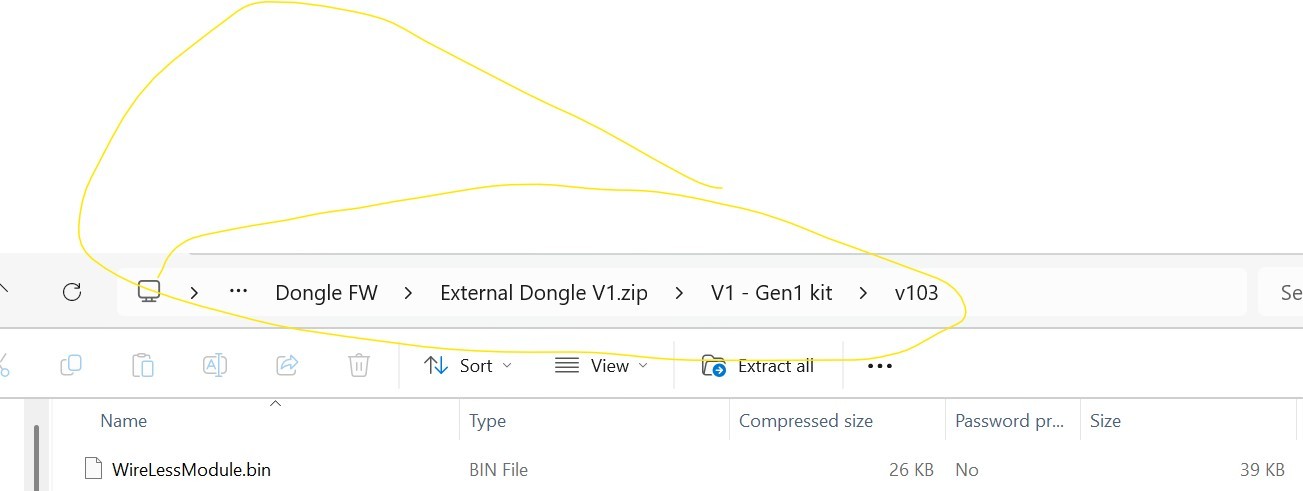Click the This PC monitor icon

pyautogui.click(x=149, y=292)
